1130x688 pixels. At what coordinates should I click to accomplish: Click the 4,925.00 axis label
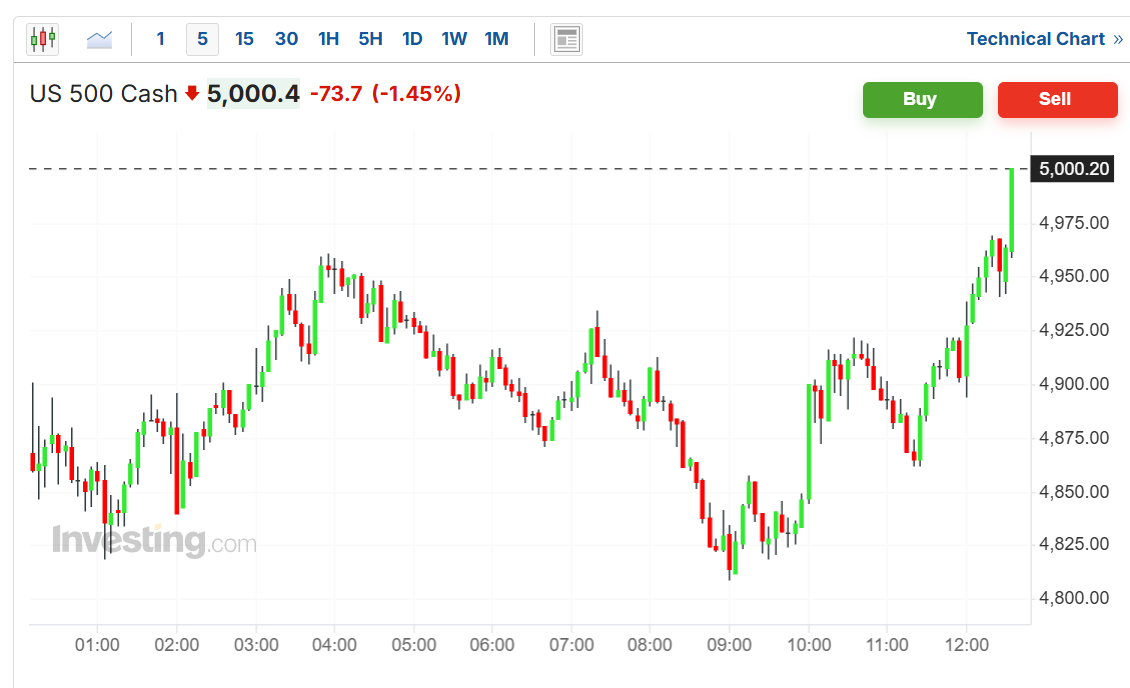[x=1074, y=330]
